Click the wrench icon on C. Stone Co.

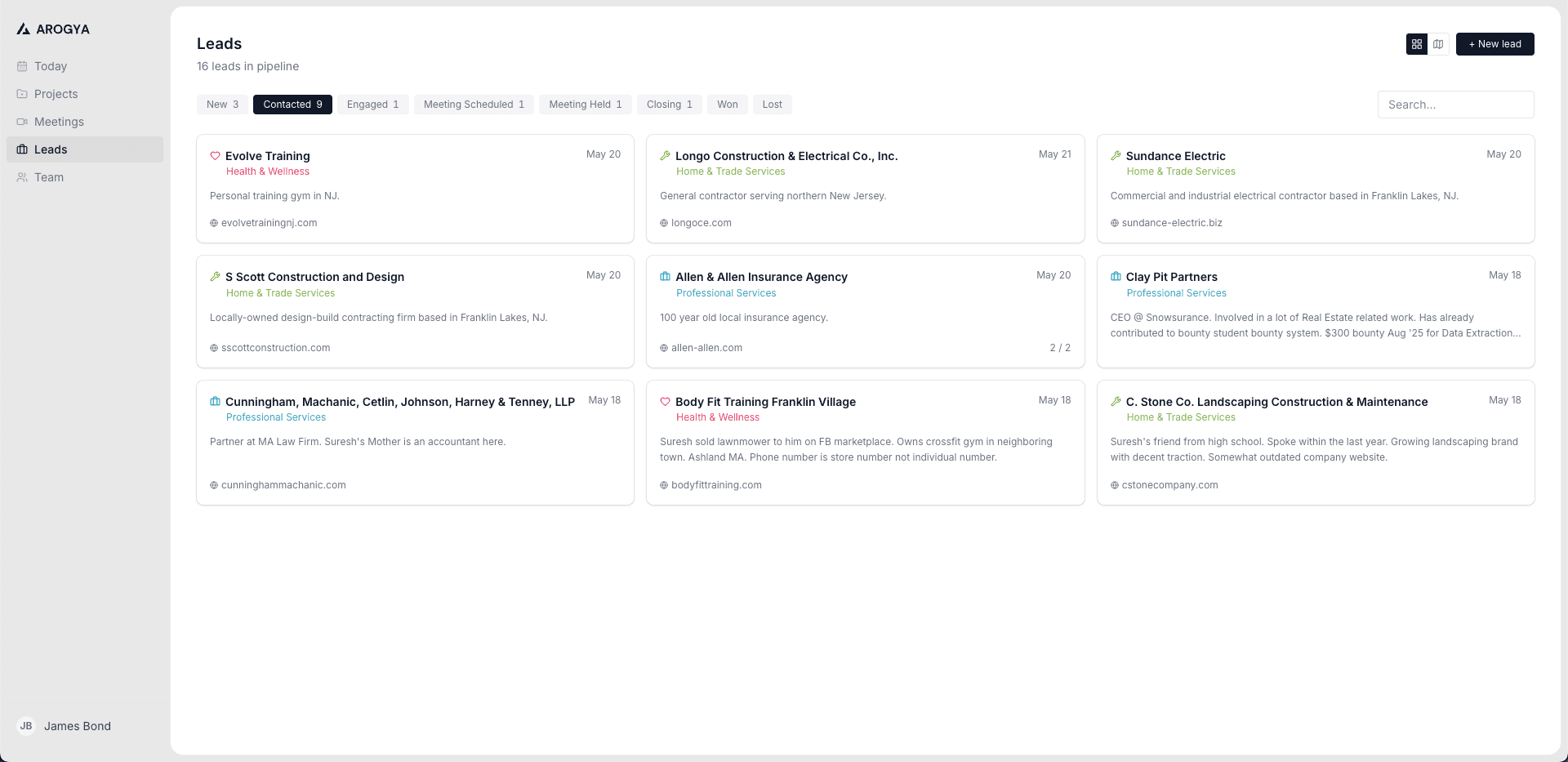[x=1116, y=402]
